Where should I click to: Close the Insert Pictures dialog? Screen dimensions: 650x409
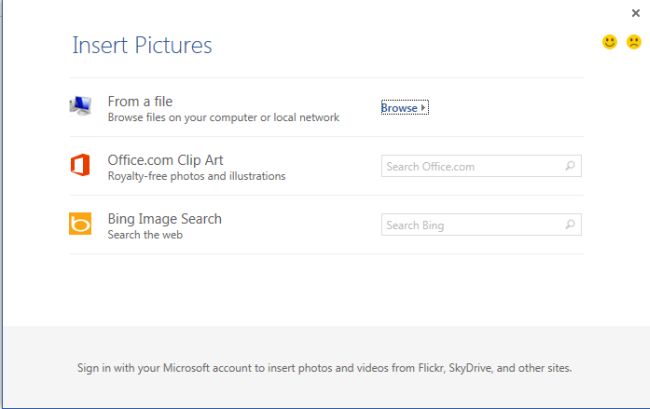click(x=636, y=13)
